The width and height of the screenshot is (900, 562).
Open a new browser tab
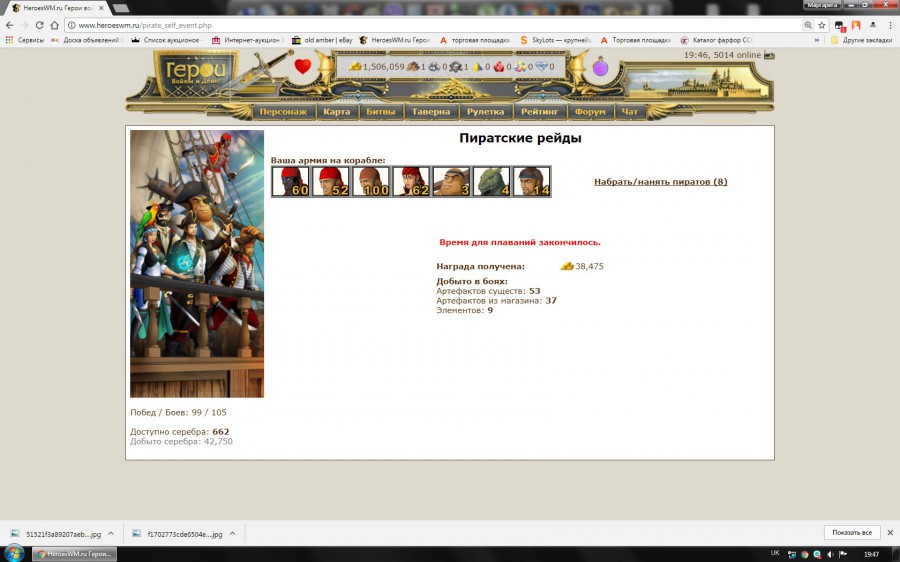pyautogui.click(x=121, y=8)
